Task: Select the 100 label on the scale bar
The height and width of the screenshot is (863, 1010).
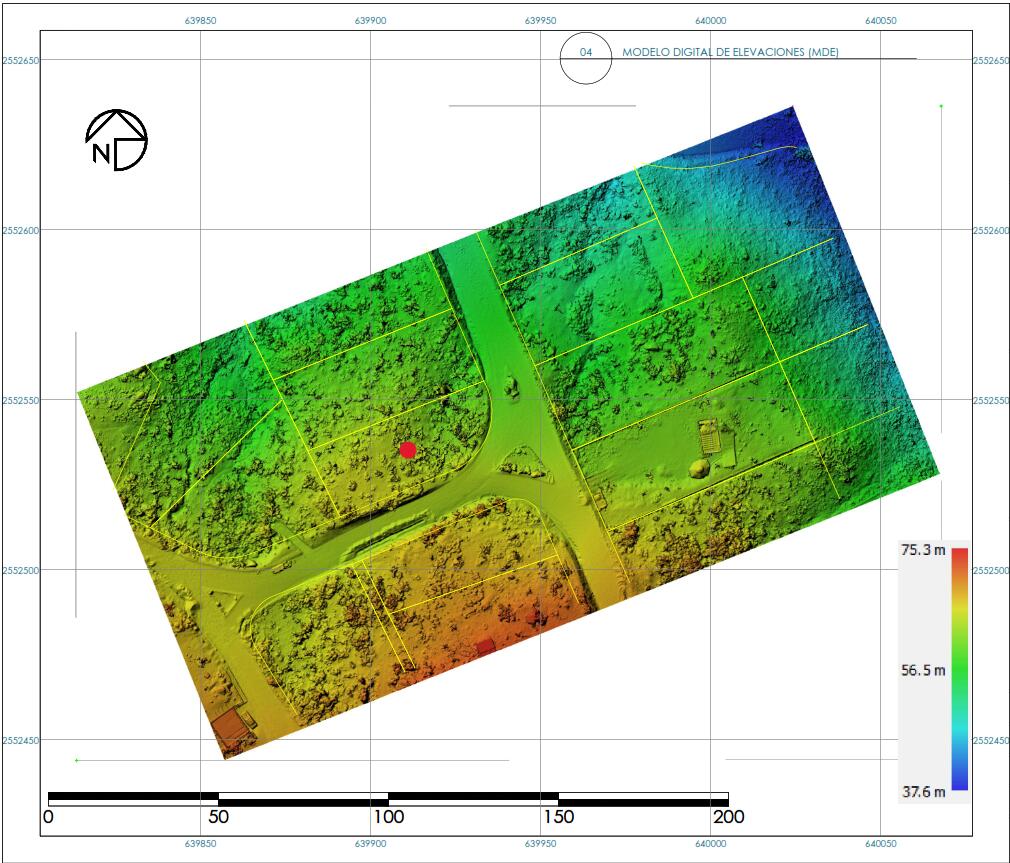Action: coord(388,817)
